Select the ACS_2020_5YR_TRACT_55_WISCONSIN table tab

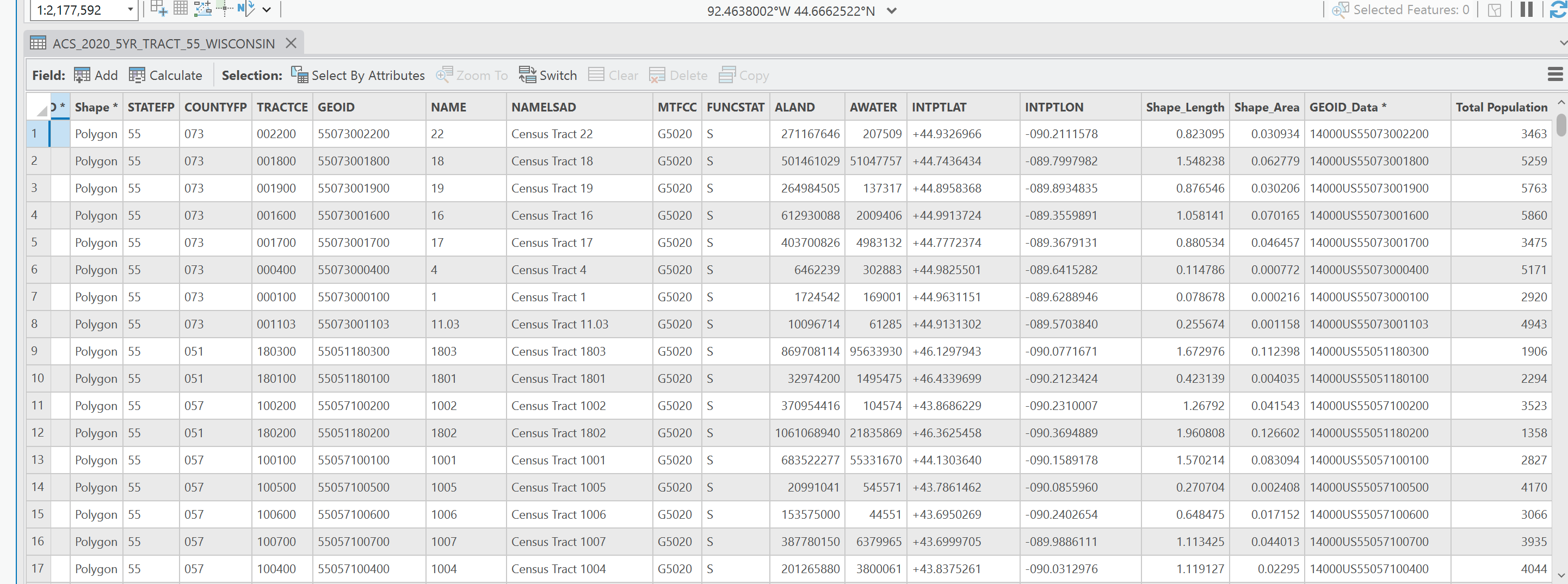coord(163,44)
